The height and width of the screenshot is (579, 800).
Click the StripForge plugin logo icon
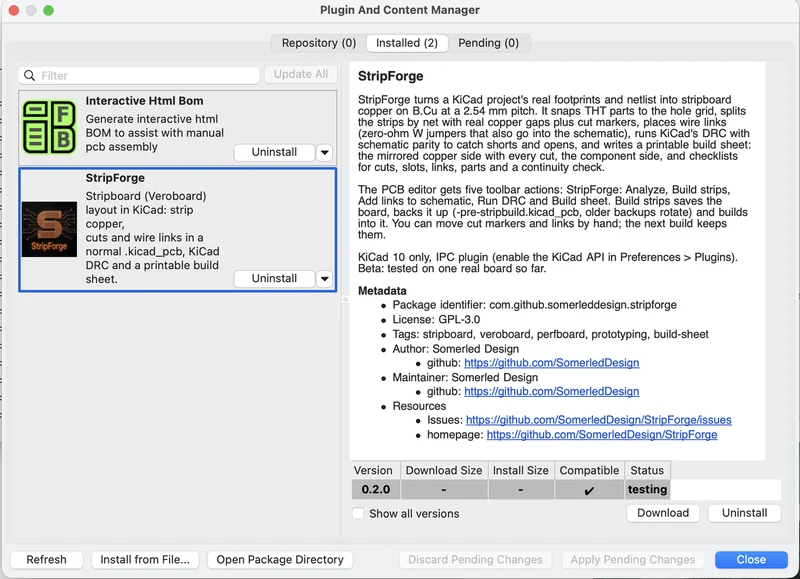(x=49, y=229)
